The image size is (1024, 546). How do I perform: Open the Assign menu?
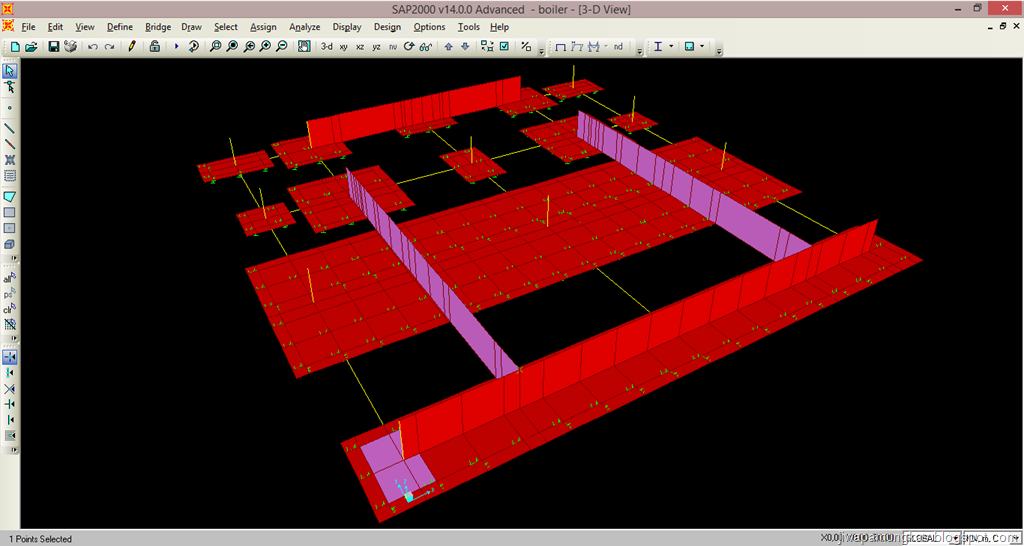point(263,27)
